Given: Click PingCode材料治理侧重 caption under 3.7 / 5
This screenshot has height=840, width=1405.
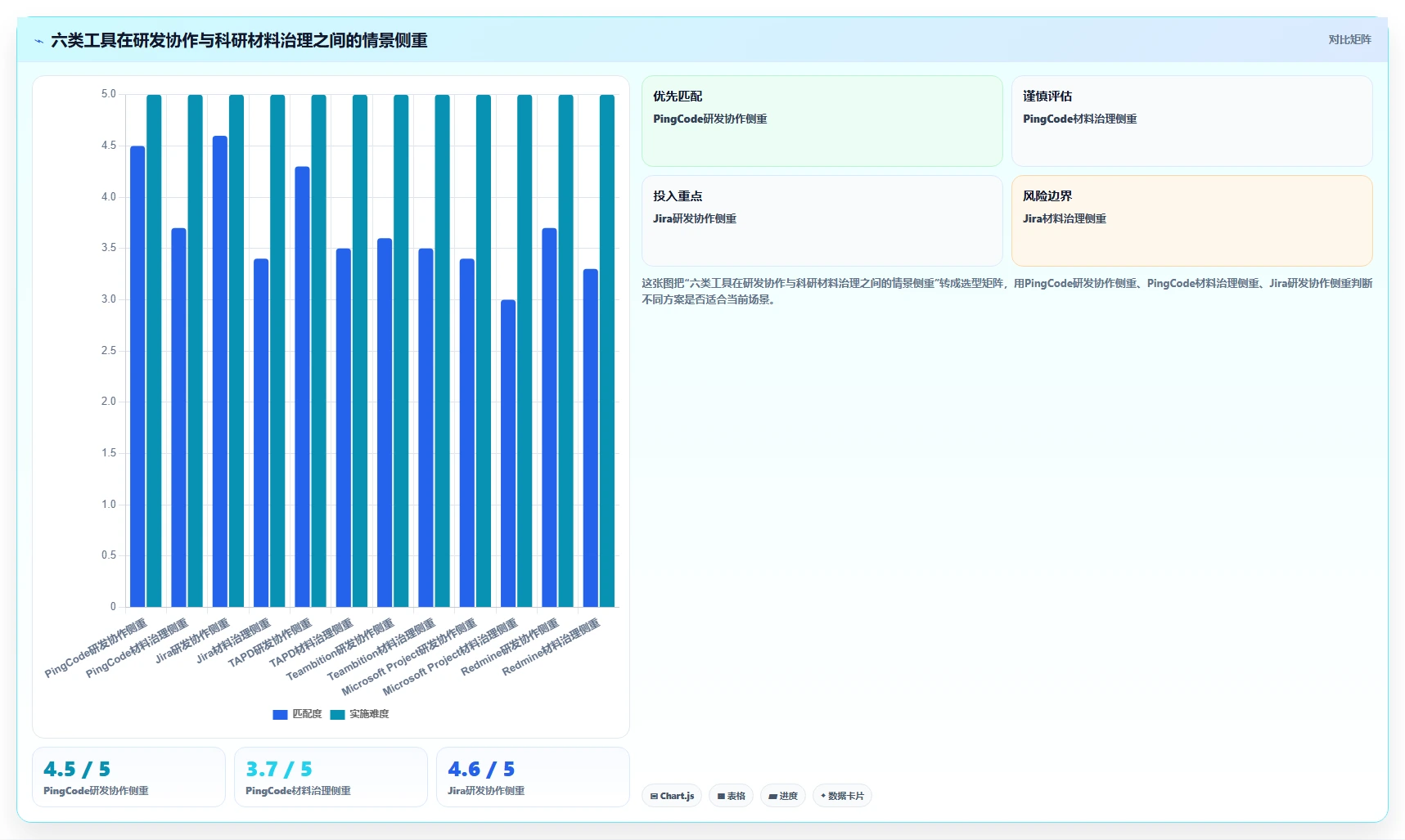Looking at the screenshot, I should pos(298,791).
